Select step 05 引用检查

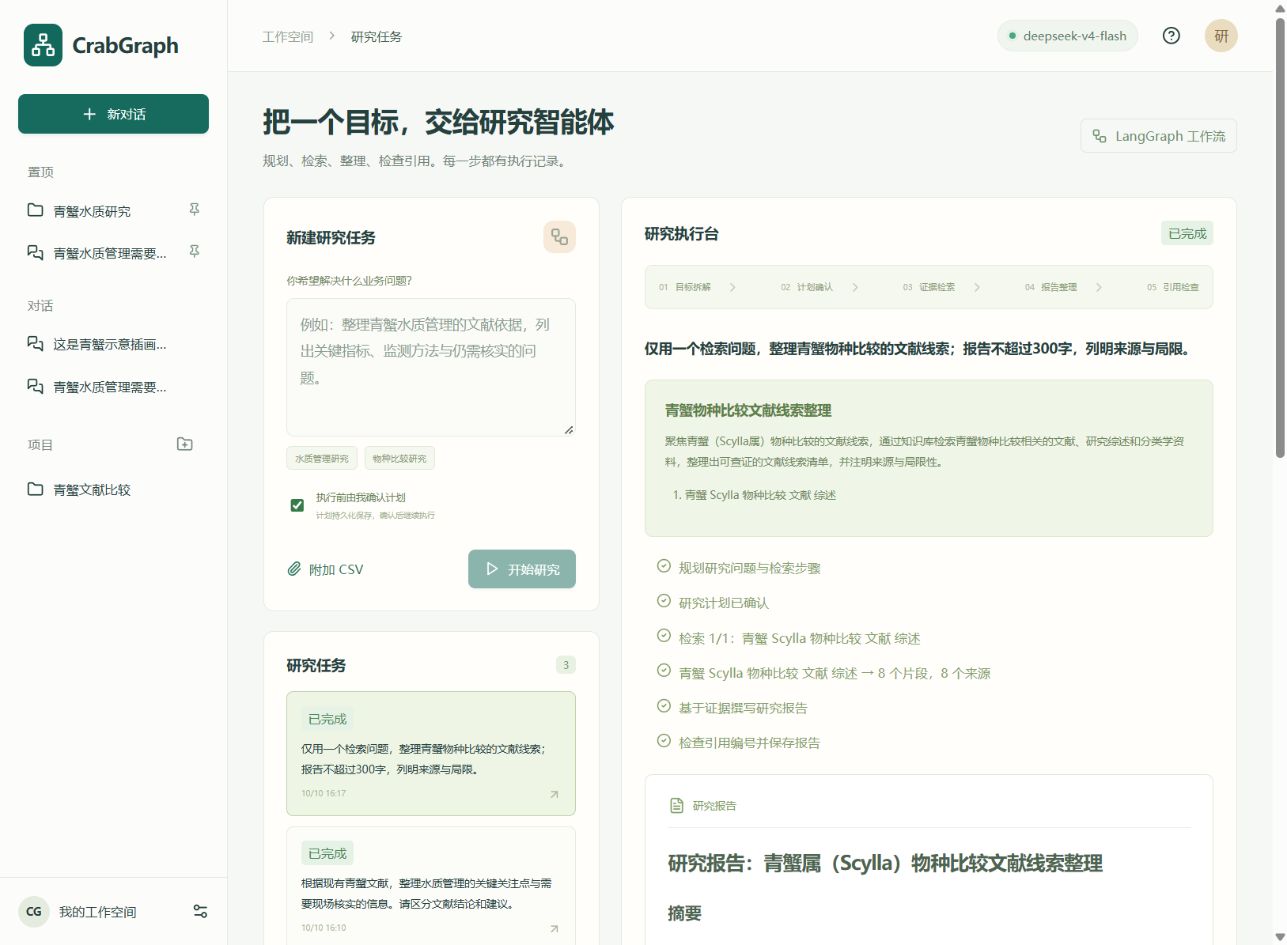[x=1172, y=287]
